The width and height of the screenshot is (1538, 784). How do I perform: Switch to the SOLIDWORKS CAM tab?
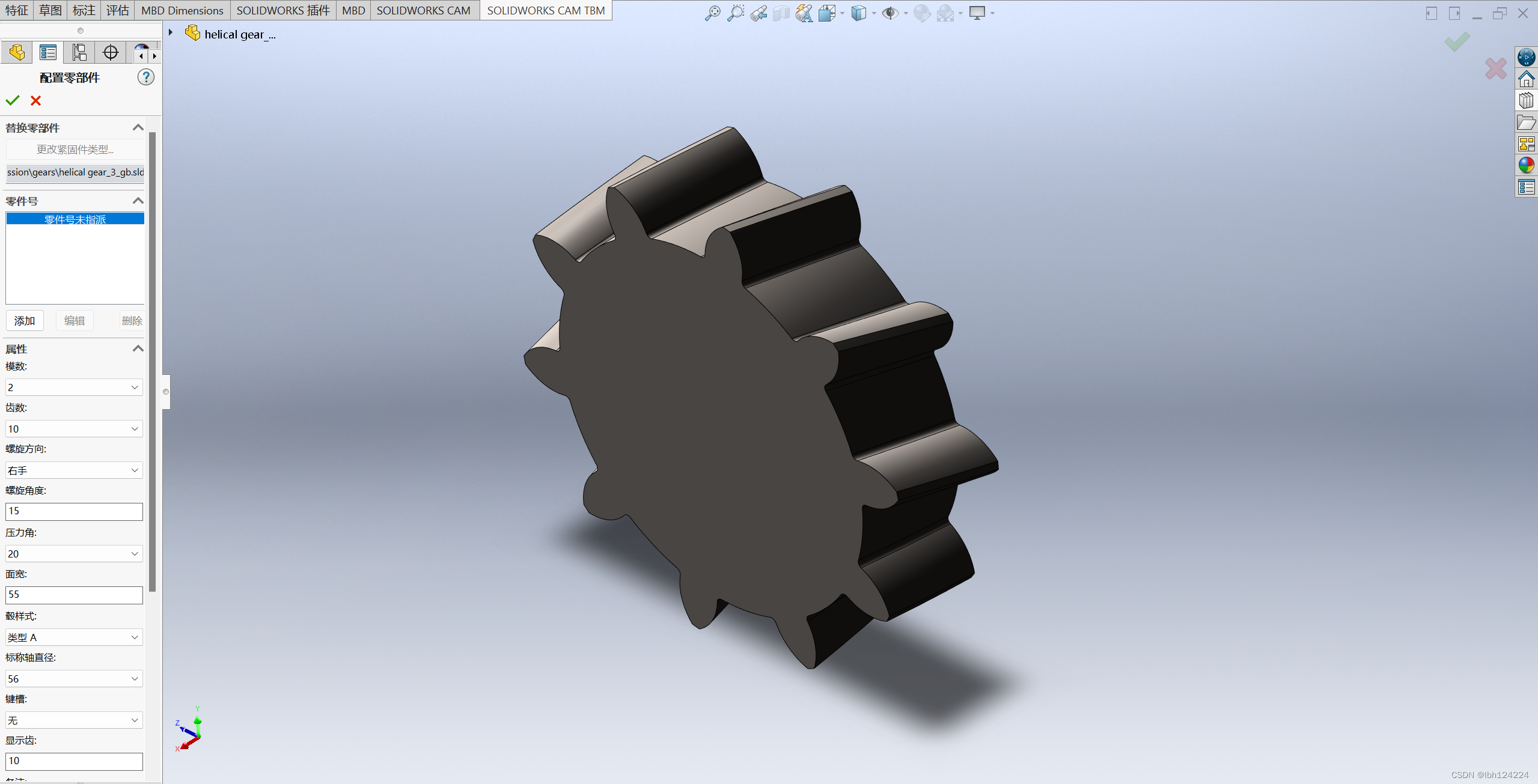pos(423,10)
